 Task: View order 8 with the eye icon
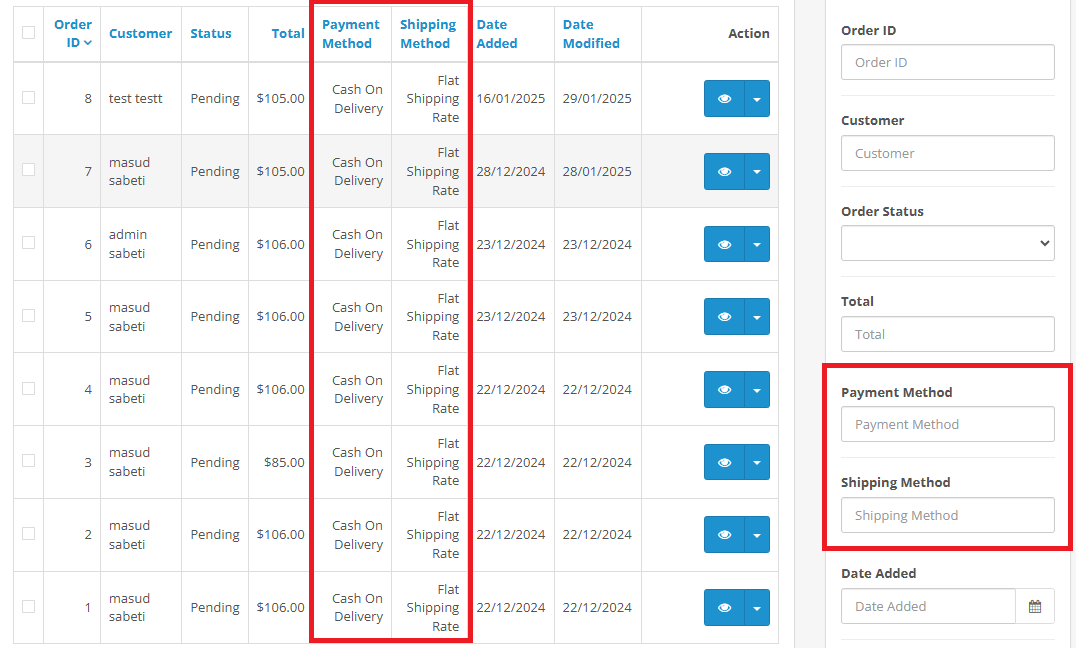click(x=724, y=99)
